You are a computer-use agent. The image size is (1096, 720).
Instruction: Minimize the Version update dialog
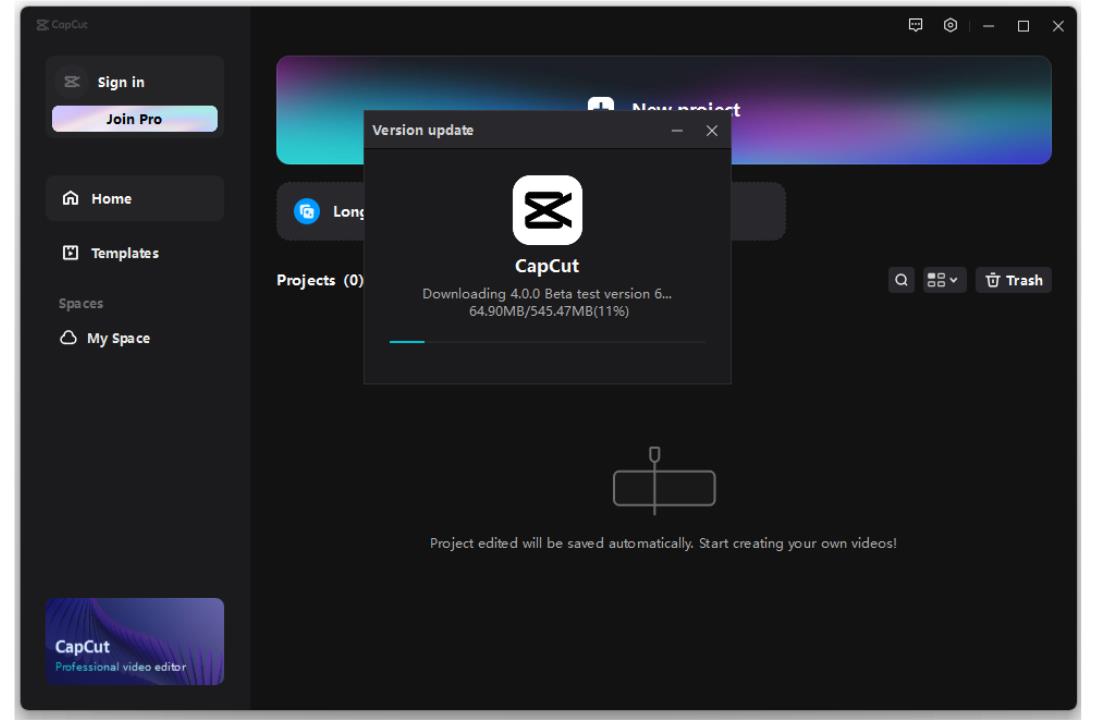[x=677, y=131]
